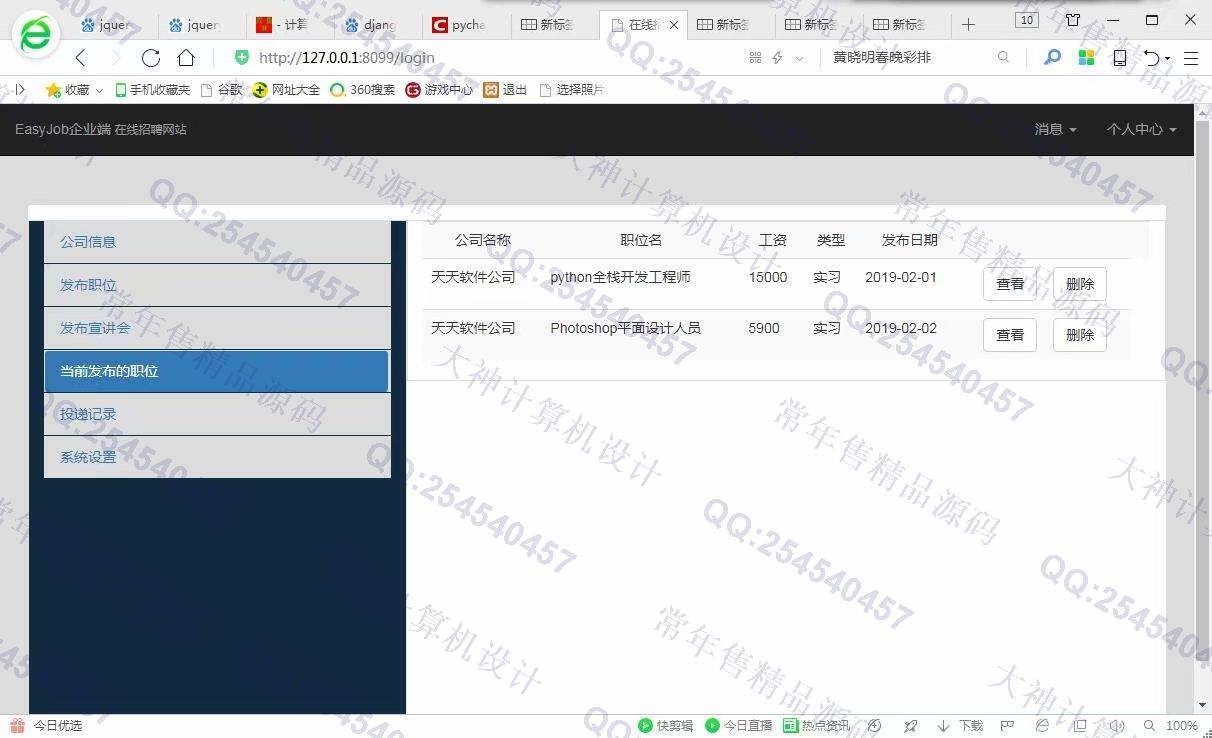Go to browser home page icon

(186, 58)
